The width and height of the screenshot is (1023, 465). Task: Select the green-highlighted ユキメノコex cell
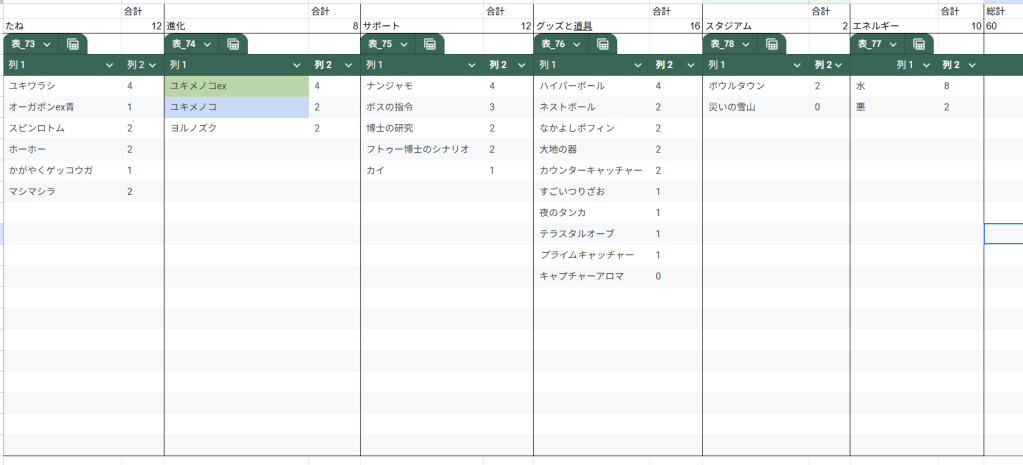236,86
